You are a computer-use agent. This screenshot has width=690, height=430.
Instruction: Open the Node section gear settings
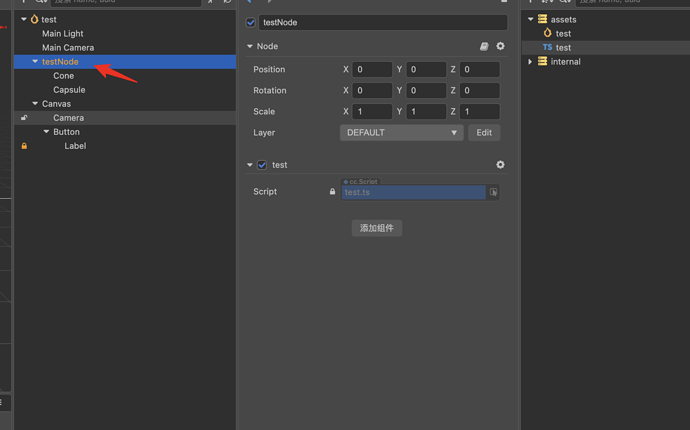(500, 46)
